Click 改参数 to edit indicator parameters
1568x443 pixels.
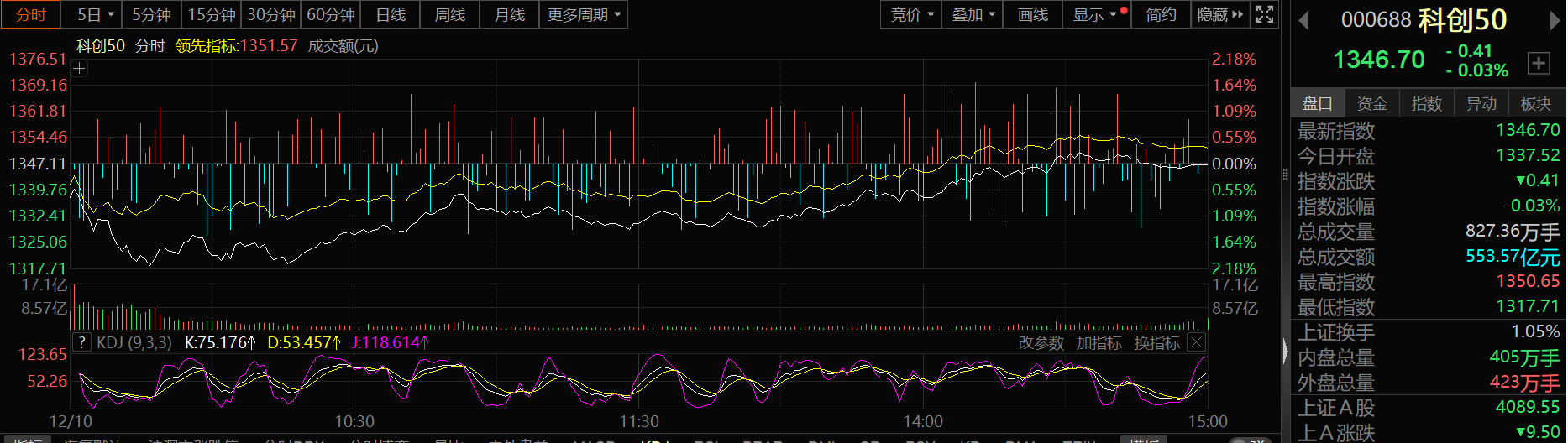(x=1041, y=342)
